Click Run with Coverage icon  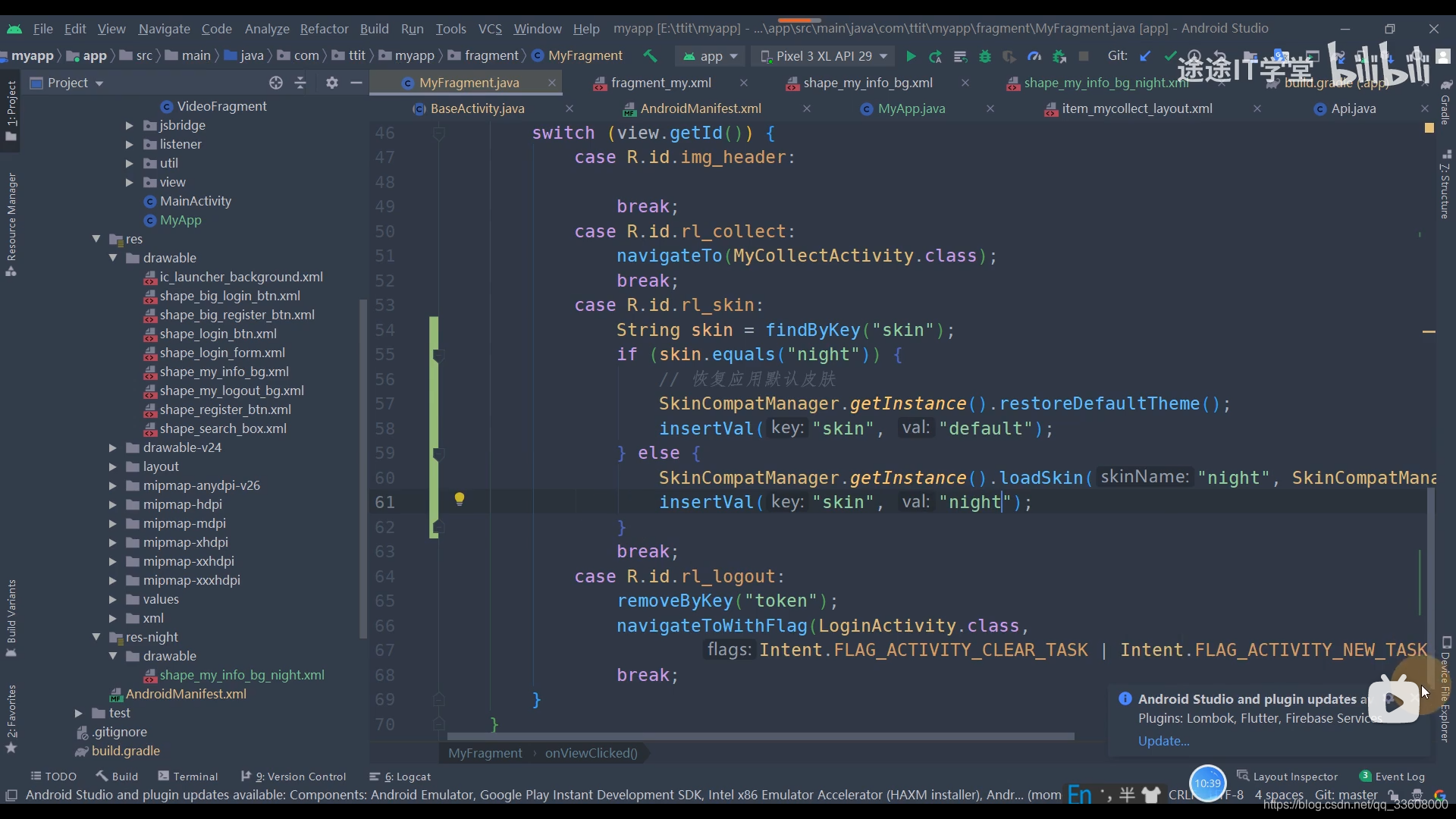(x=1009, y=56)
